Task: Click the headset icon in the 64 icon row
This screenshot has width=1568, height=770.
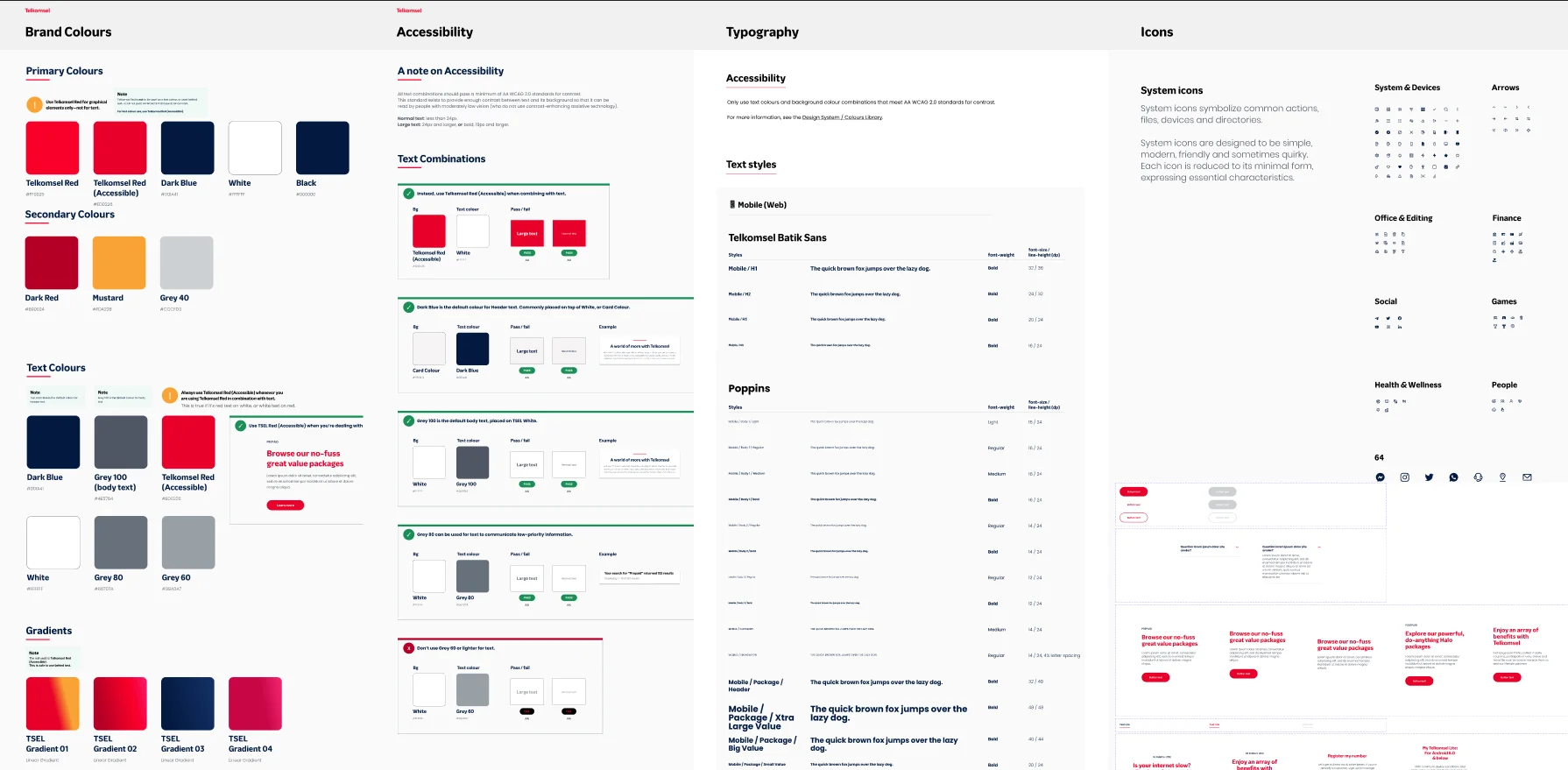Action: click(x=1478, y=477)
